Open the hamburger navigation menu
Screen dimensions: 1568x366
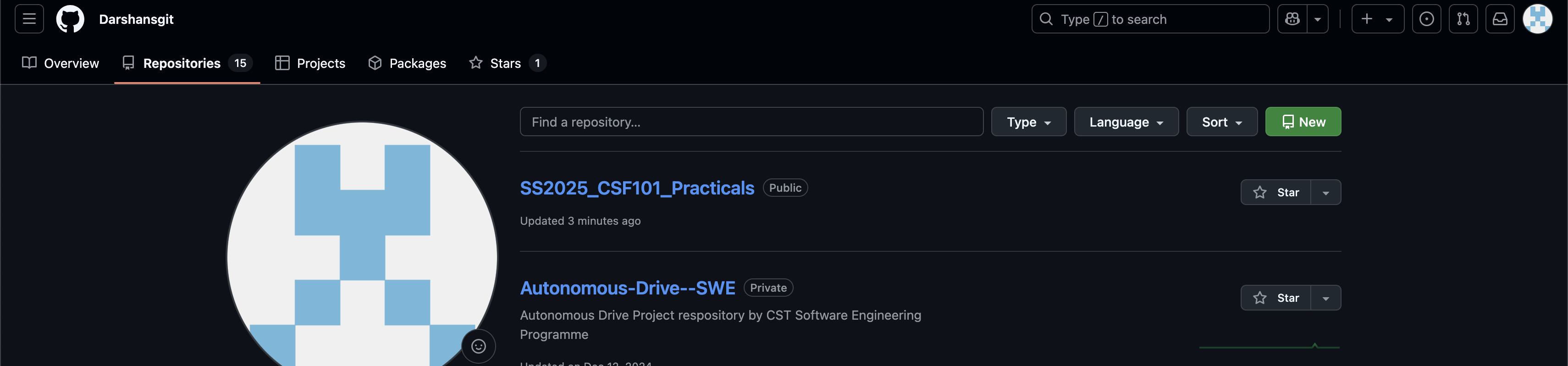(28, 19)
